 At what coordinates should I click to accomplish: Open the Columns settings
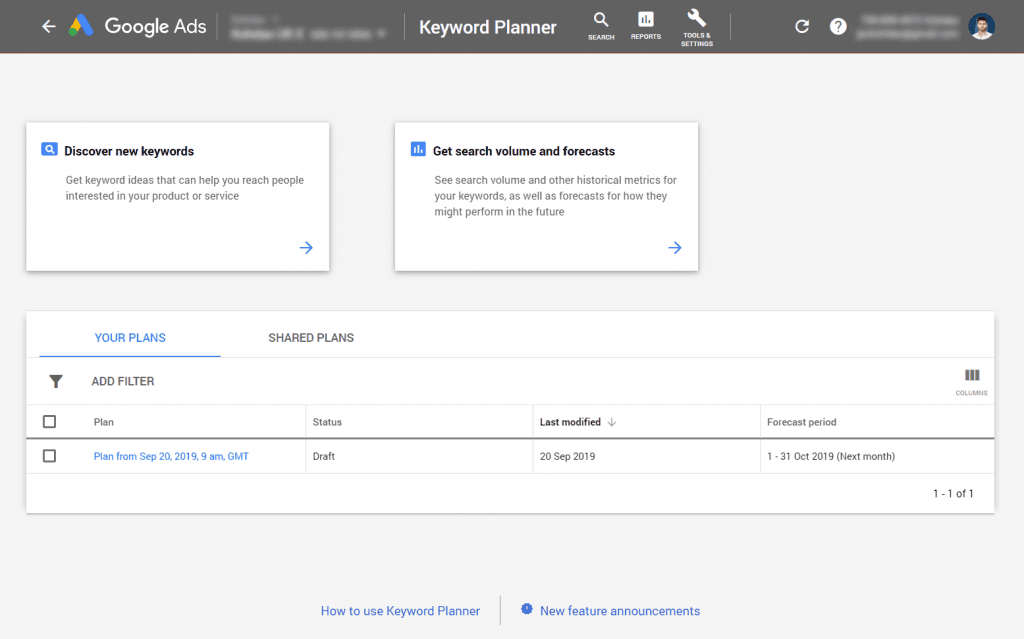[971, 381]
